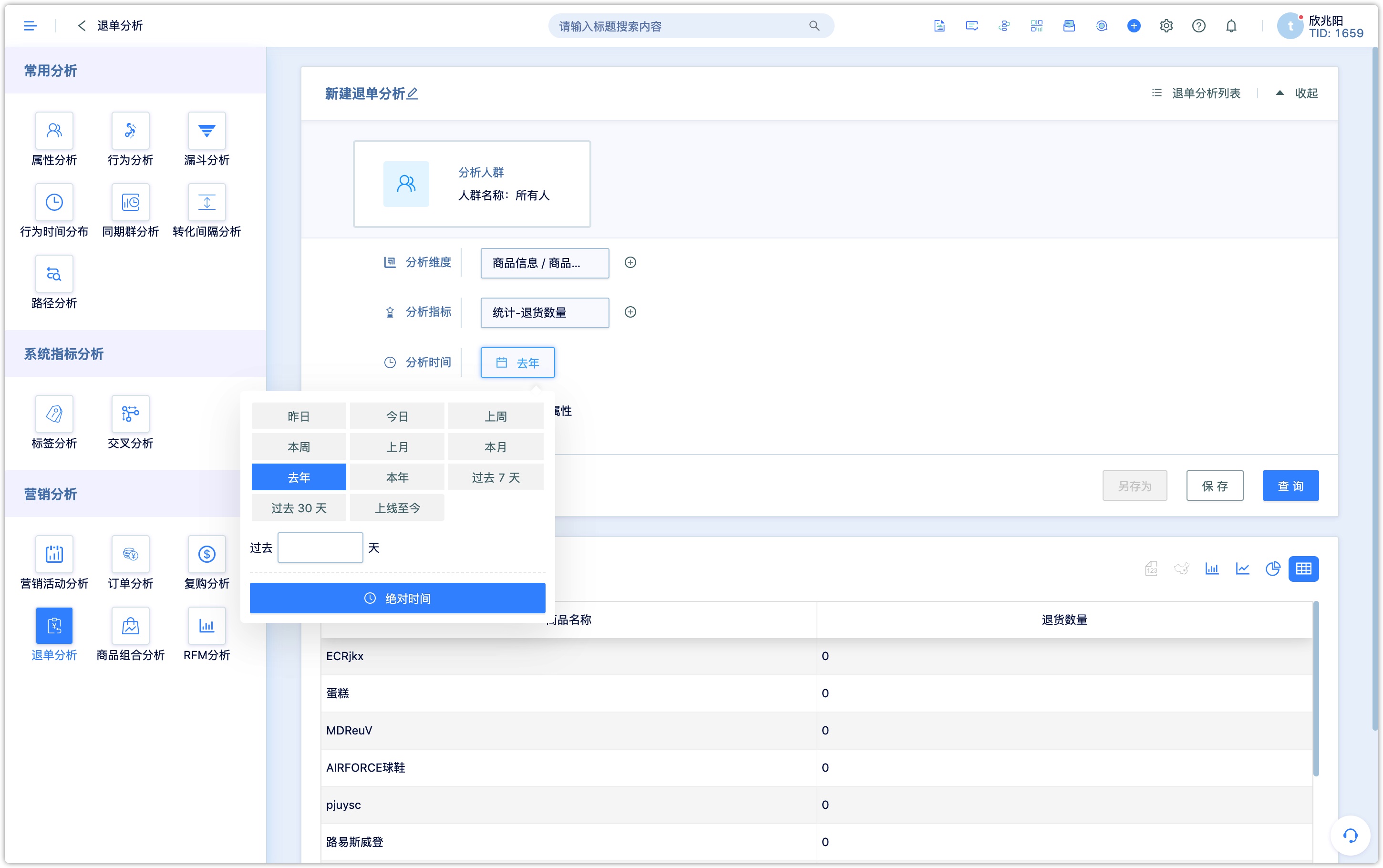Open 标签分析 tag analysis
1383x868 pixels.
pyautogui.click(x=54, y=423)
